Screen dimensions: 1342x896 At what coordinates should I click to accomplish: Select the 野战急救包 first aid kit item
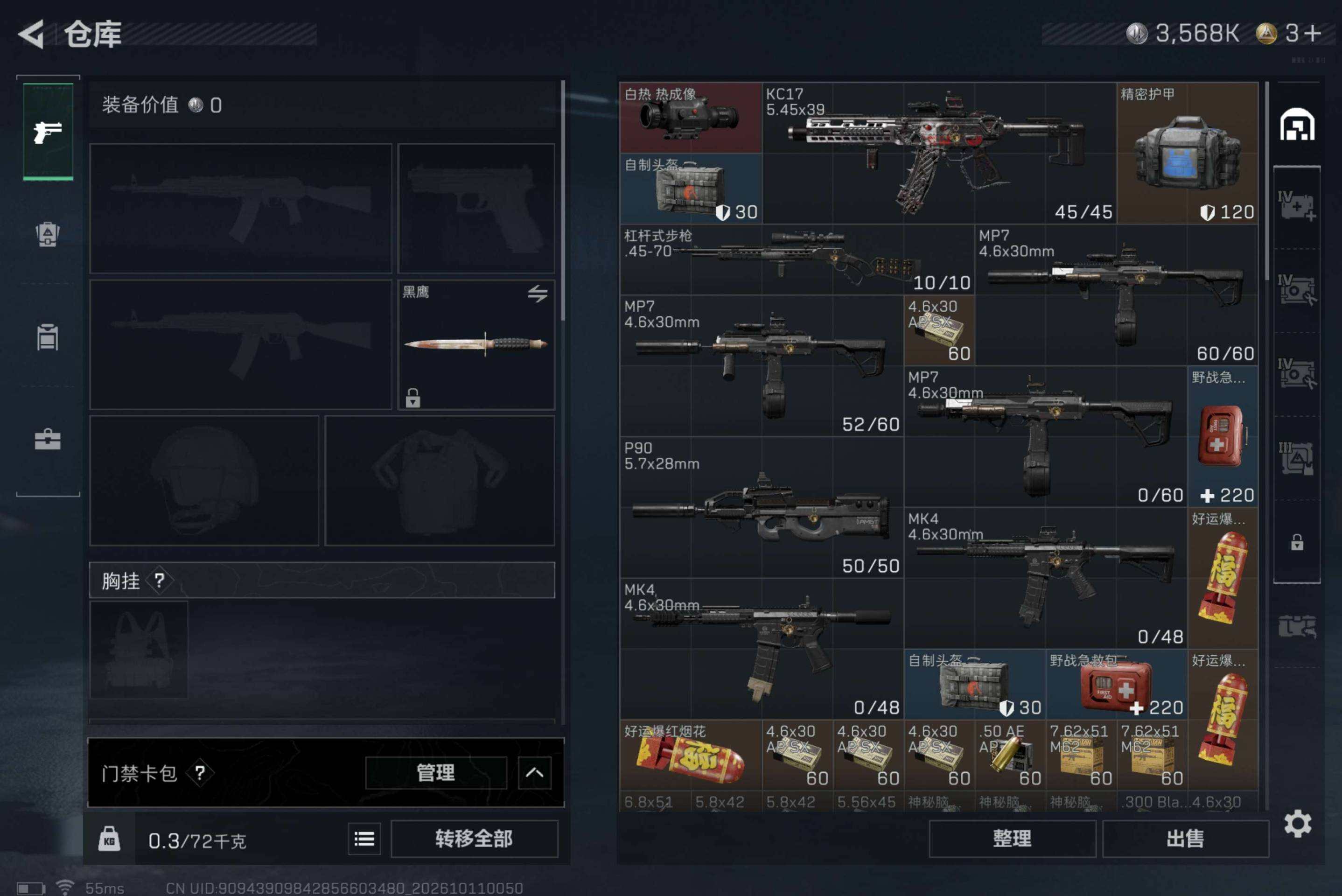point(1116,685)
